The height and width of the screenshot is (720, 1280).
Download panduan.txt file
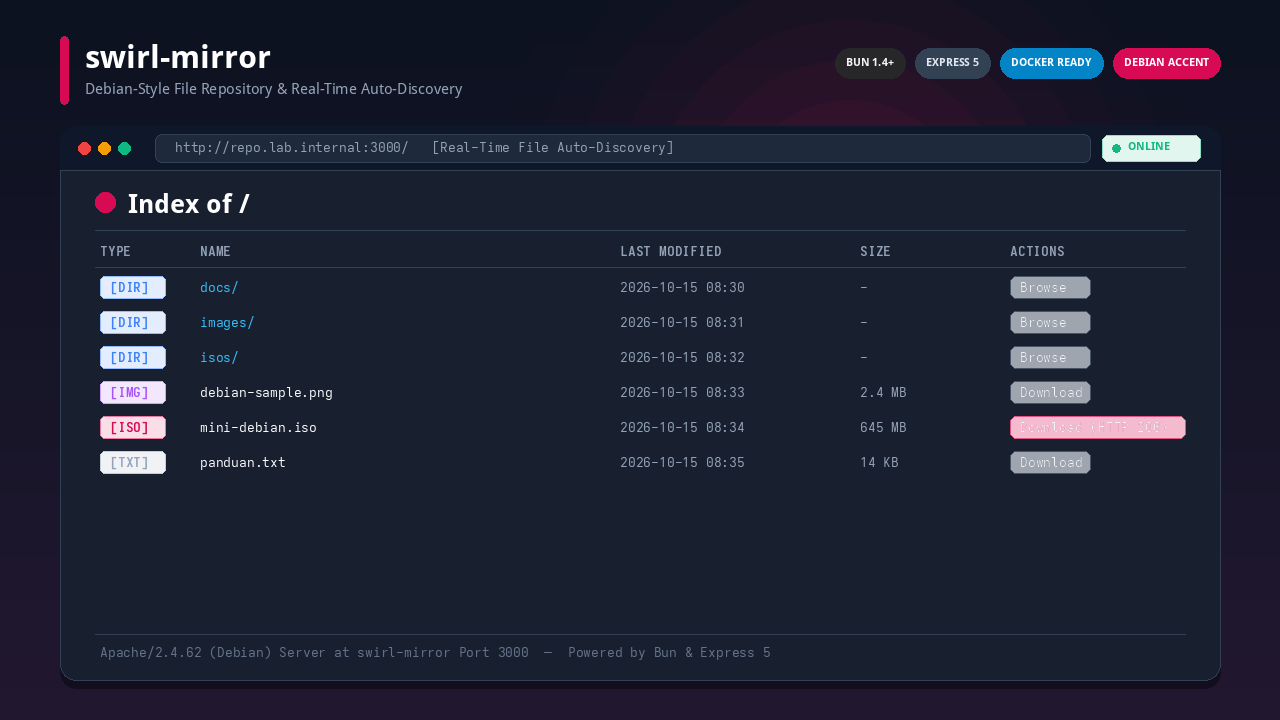tap(1050, 463)
